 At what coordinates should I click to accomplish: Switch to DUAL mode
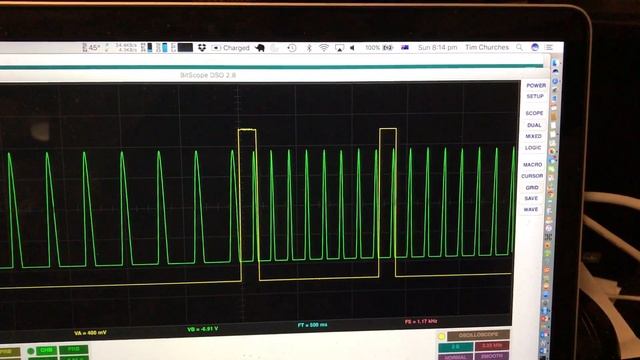pyautogui.click(x=534, y=125)
